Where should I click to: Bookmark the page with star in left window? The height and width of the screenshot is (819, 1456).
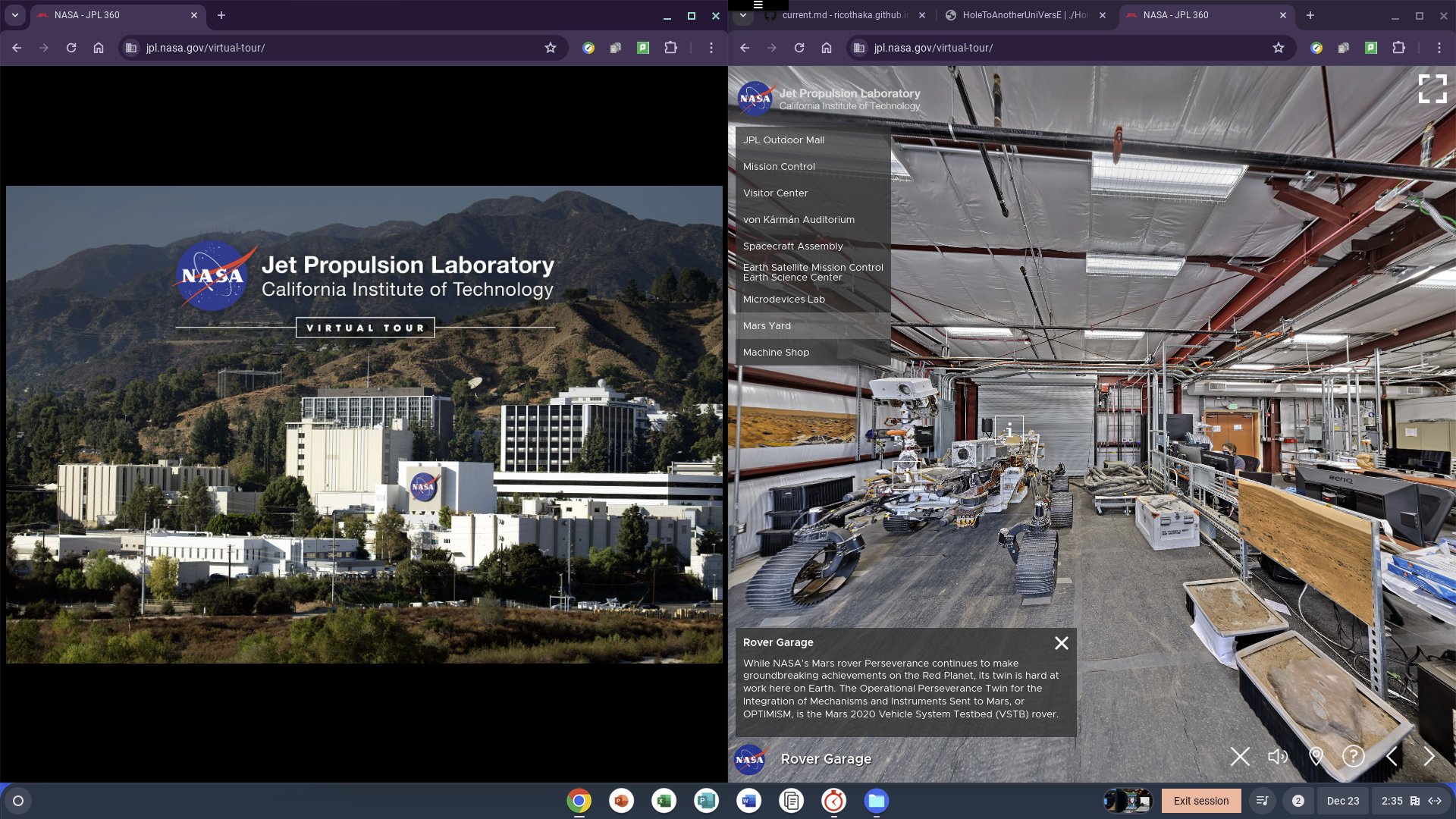551,48
